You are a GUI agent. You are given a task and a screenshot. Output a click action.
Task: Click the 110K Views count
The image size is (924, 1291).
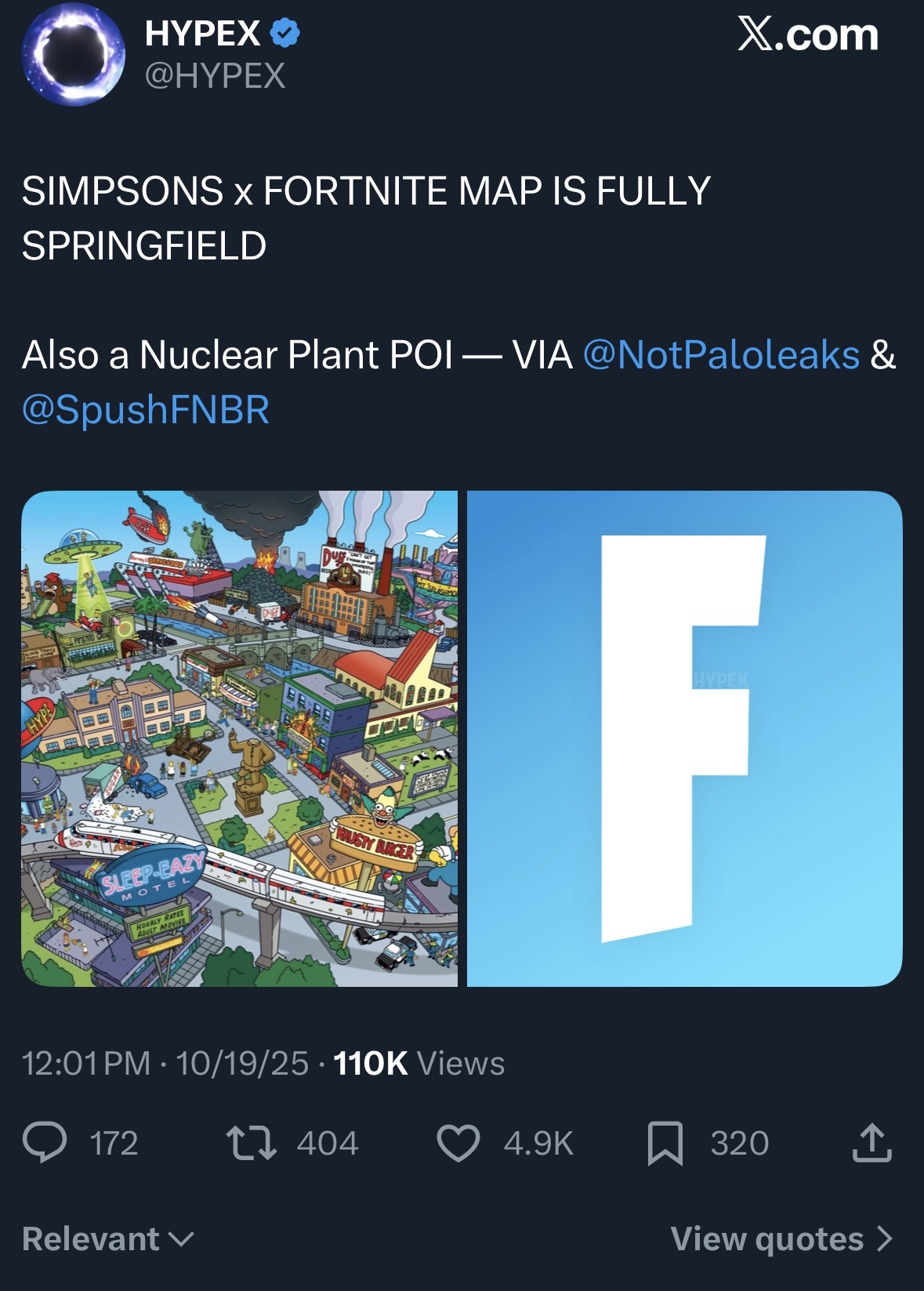[419, 1064]
